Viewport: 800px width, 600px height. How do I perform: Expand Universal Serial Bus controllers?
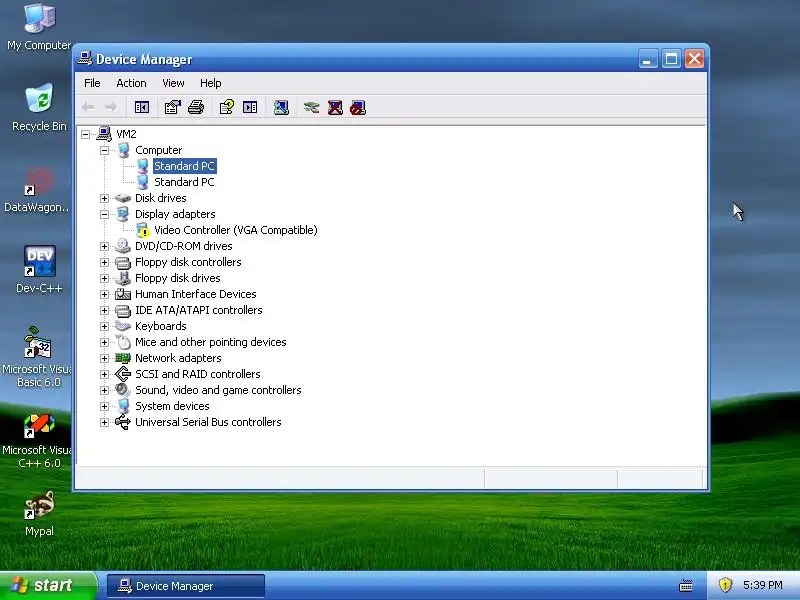[x=105, y=422]
